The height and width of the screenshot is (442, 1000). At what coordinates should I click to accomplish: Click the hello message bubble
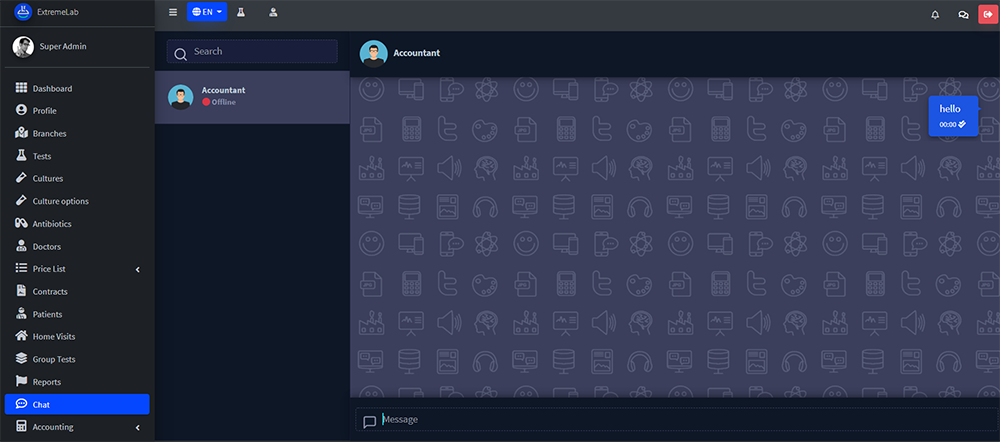pyautogui.click(x=952, y=115)
